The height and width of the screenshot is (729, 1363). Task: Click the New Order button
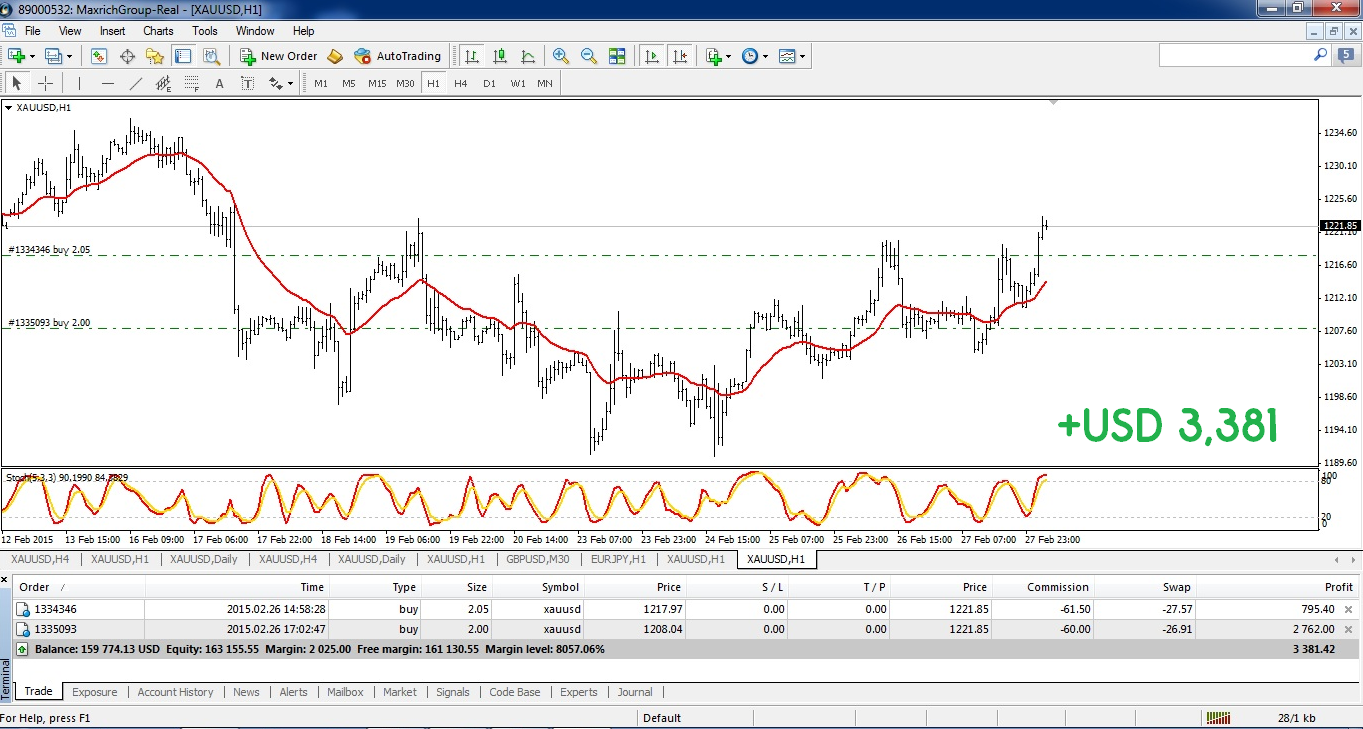point(279,57)
